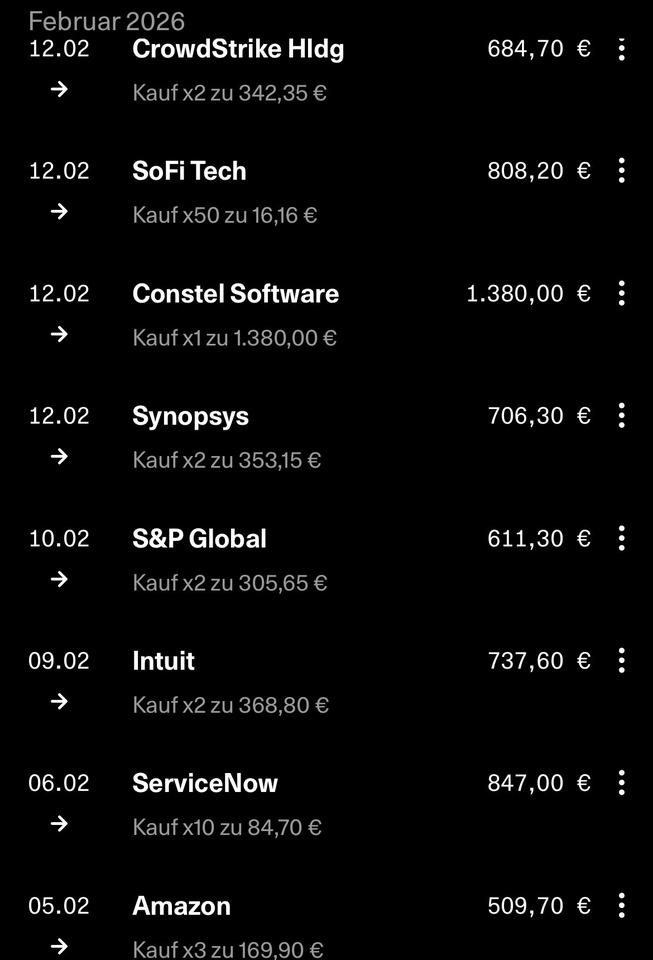The width and height of the screenshot is (653, 960).
Task: Select the SoFi Tech purchase entry
Action: click(x=189, y=172)
